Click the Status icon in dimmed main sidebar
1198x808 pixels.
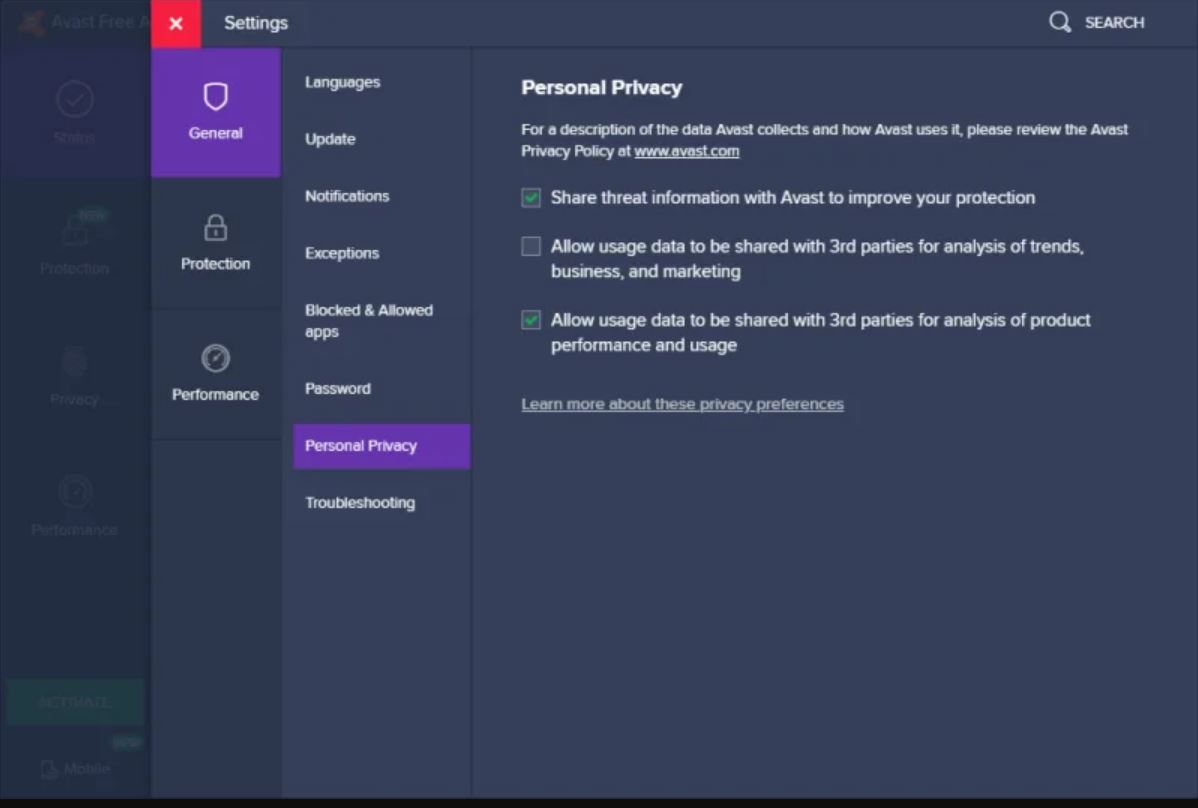point(75,99)
